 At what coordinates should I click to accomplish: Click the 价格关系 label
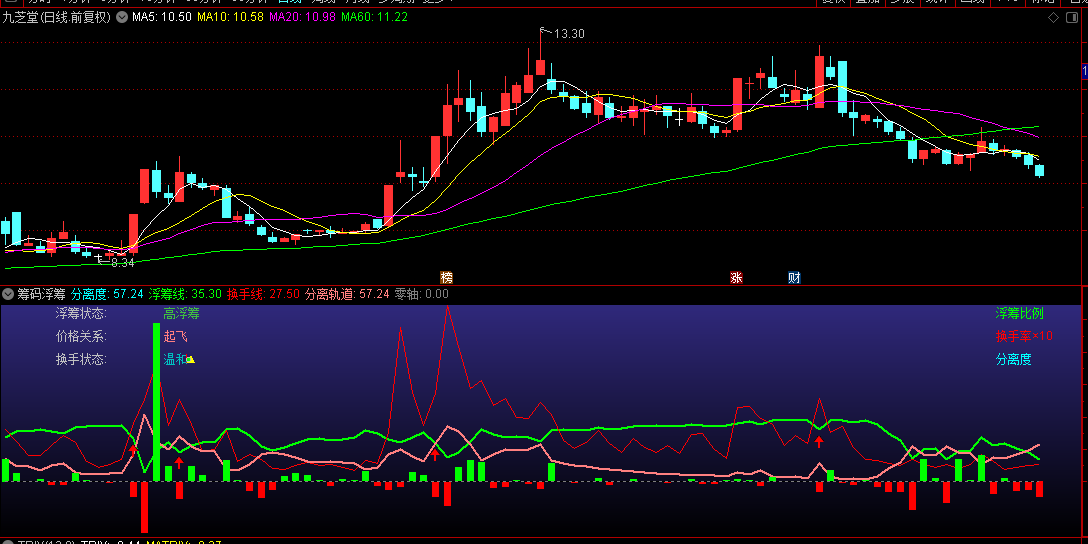tap(82, 337)
